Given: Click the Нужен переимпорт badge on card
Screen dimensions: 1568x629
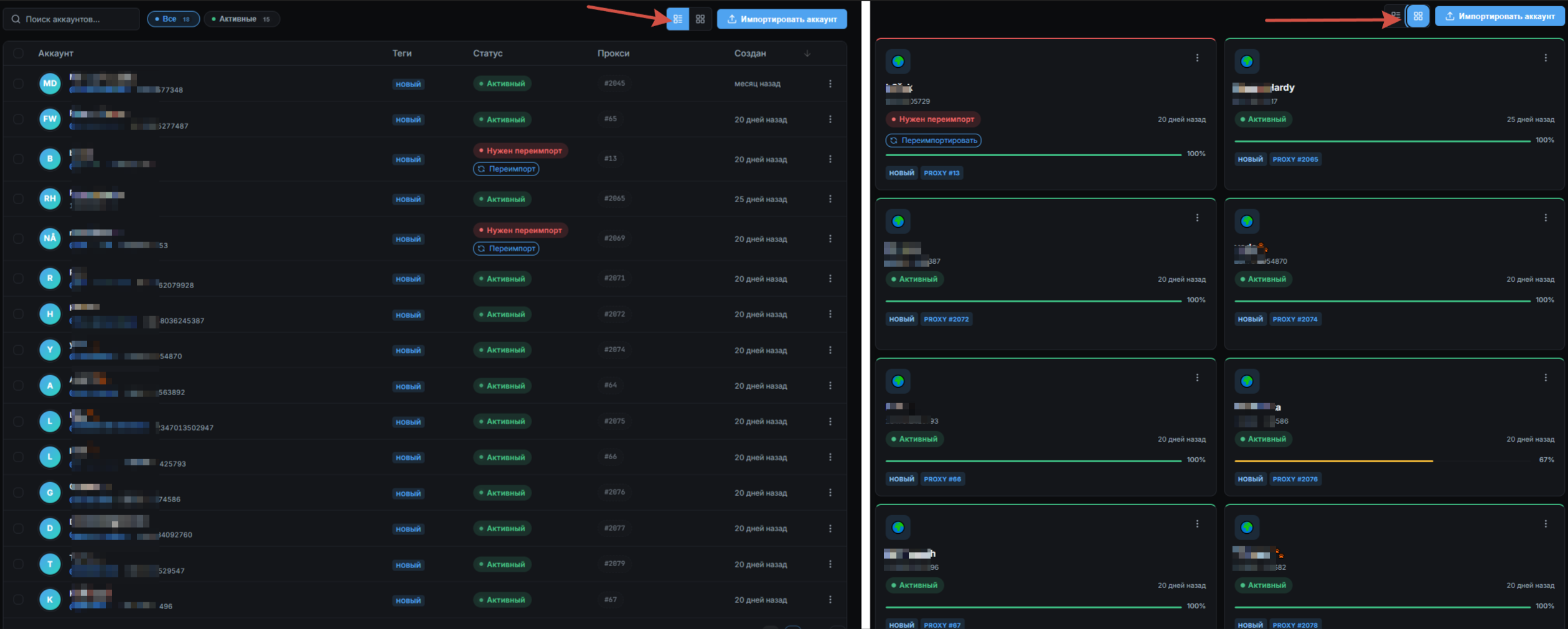Looking at the screenshot, I should click(932, 119).
